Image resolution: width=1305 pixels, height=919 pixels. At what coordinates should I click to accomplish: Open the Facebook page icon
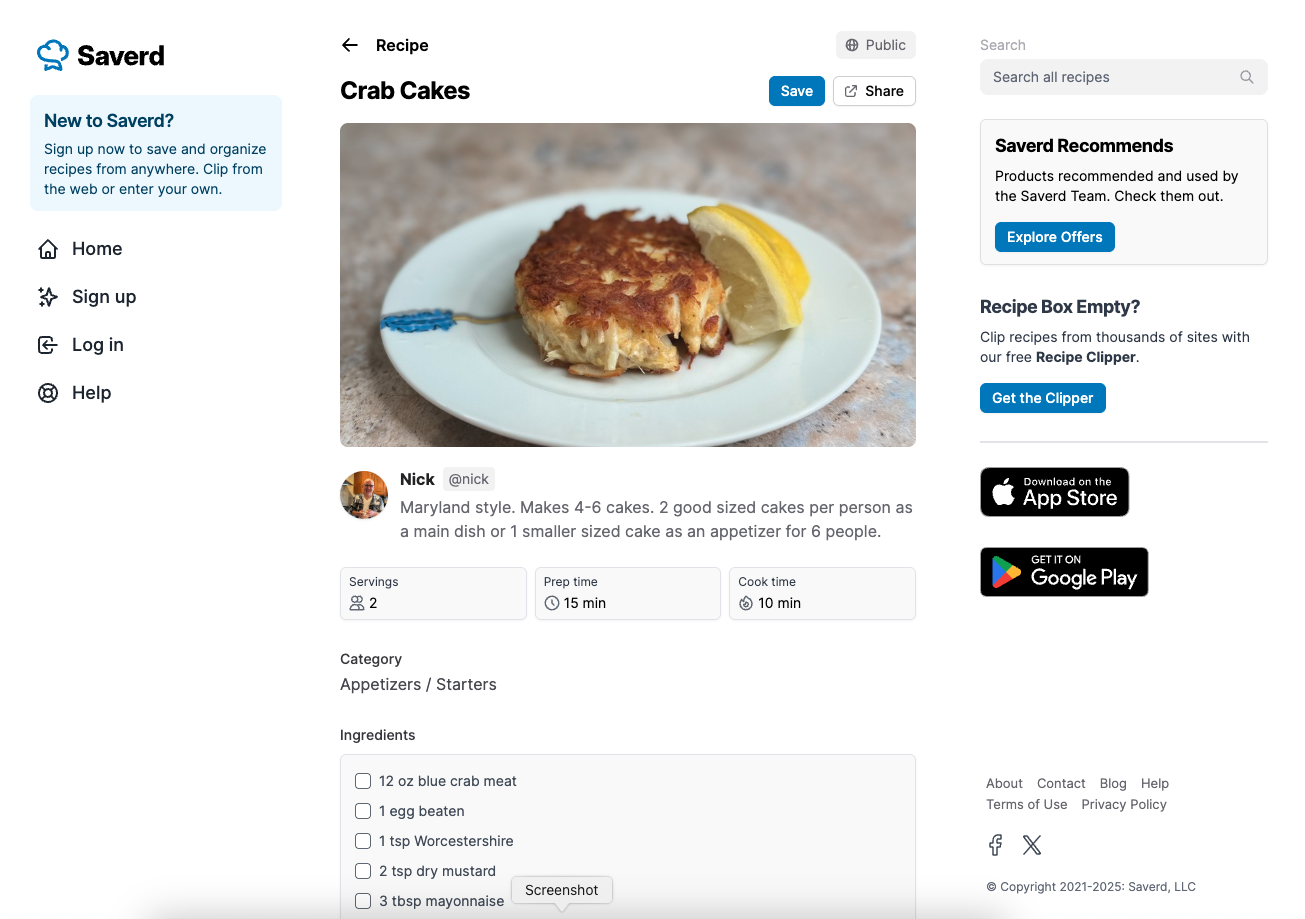coord(995,845)
